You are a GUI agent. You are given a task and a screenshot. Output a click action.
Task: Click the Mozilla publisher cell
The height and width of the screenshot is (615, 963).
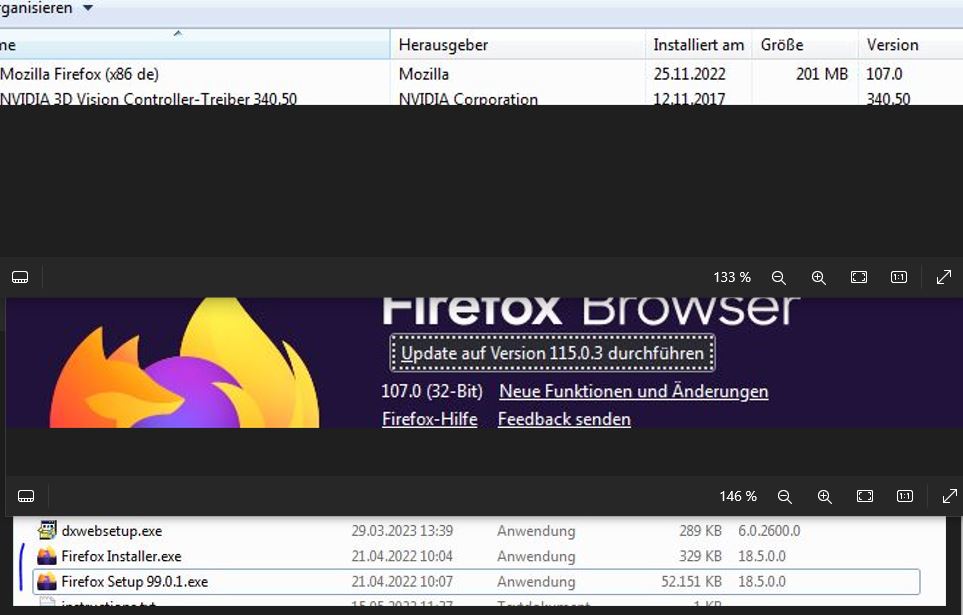[x=423, y=74]
